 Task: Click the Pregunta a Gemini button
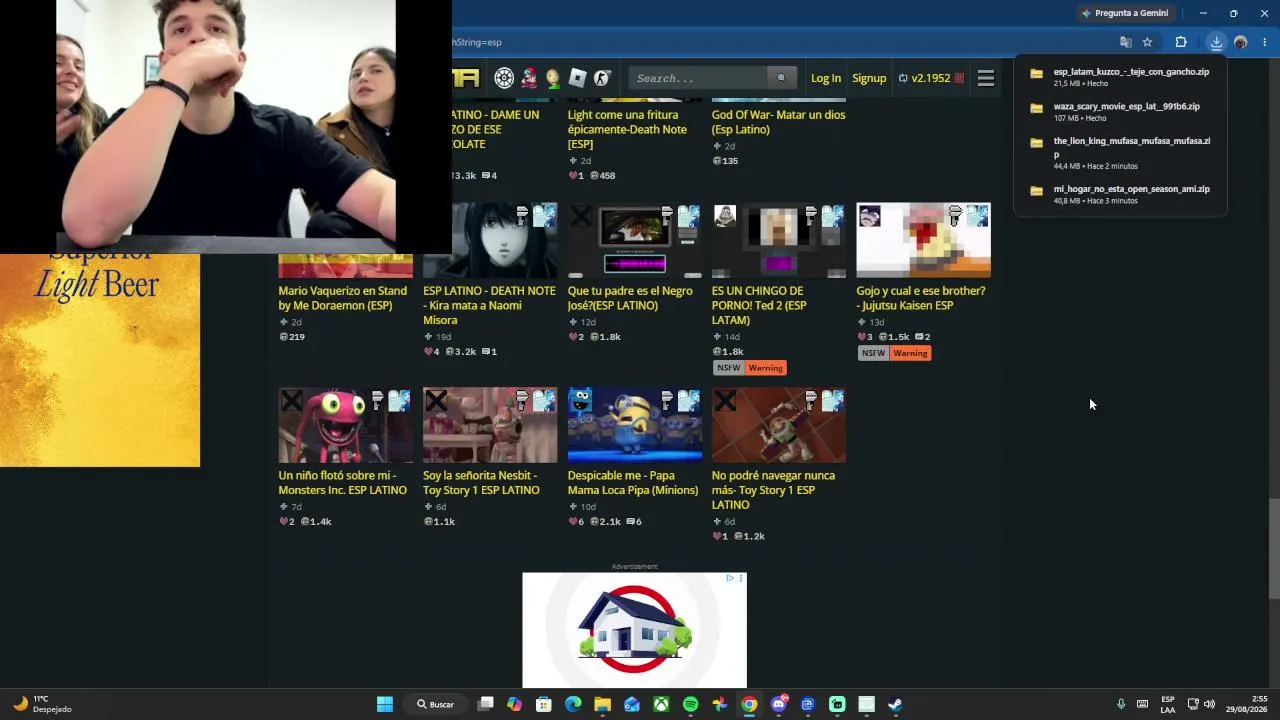pyautogui.click(x=1124, y=13)
